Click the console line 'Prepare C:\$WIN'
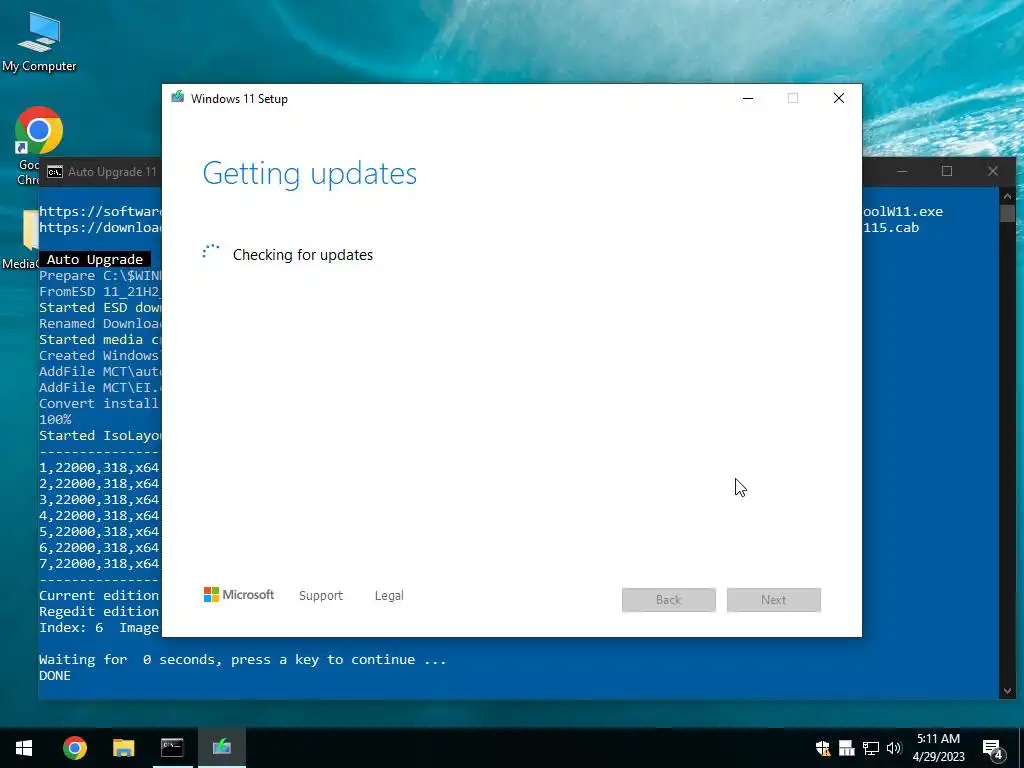Viewport: 1024px width, 768px height. (100, 276)
